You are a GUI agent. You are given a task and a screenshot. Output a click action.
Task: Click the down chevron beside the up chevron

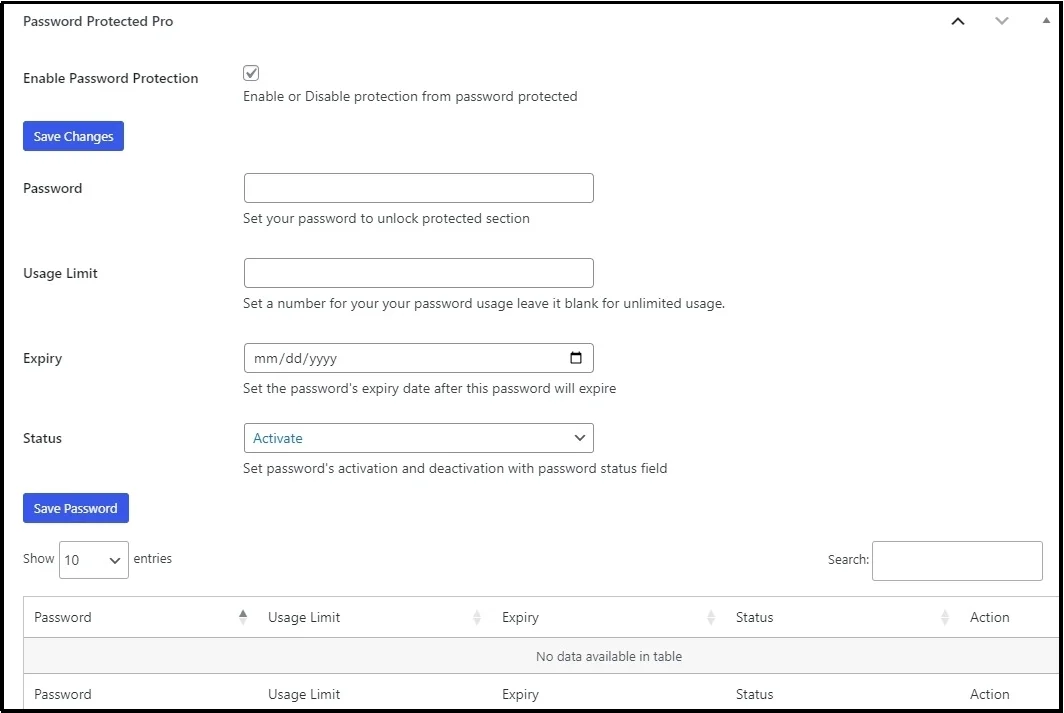1002,20
